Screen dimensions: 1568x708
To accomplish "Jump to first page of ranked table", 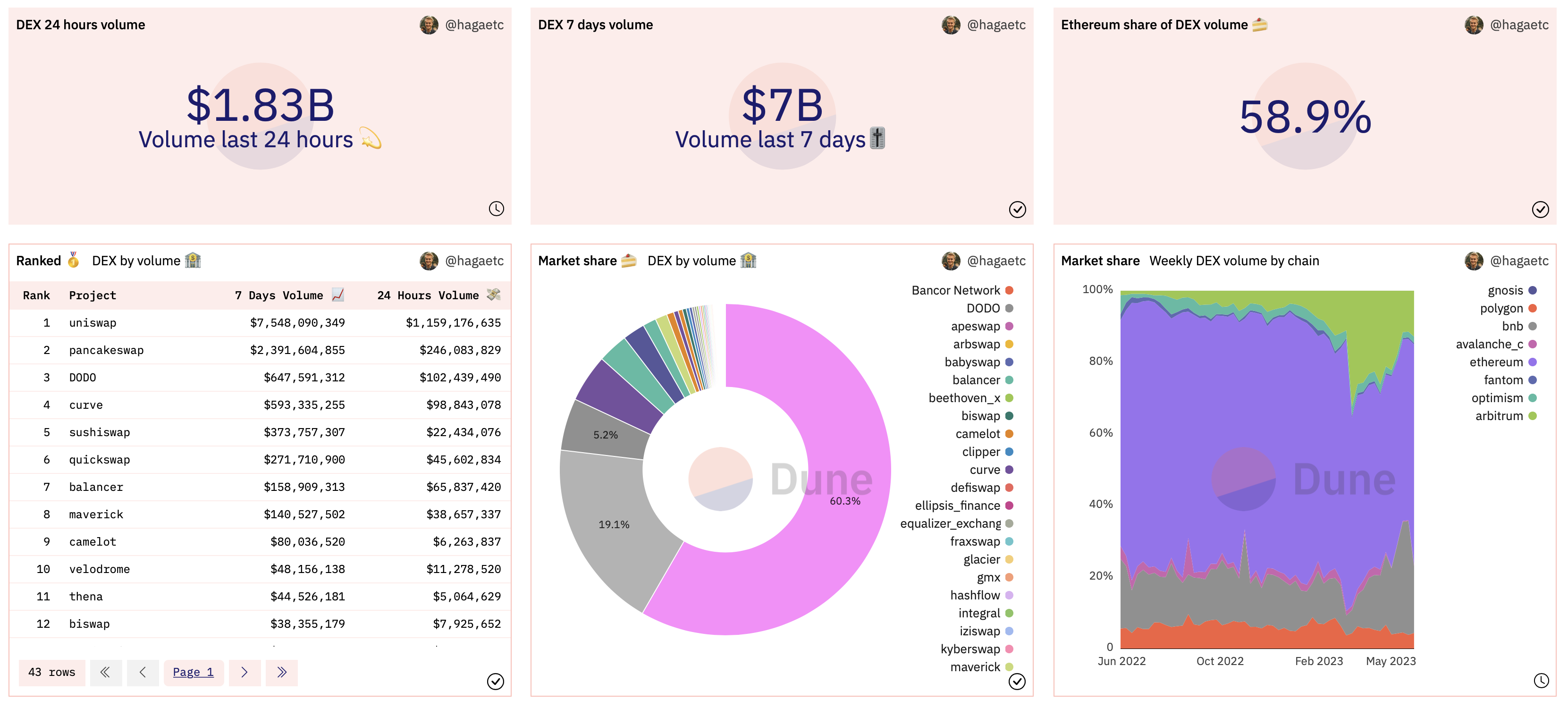I will [x=105, y=672].
